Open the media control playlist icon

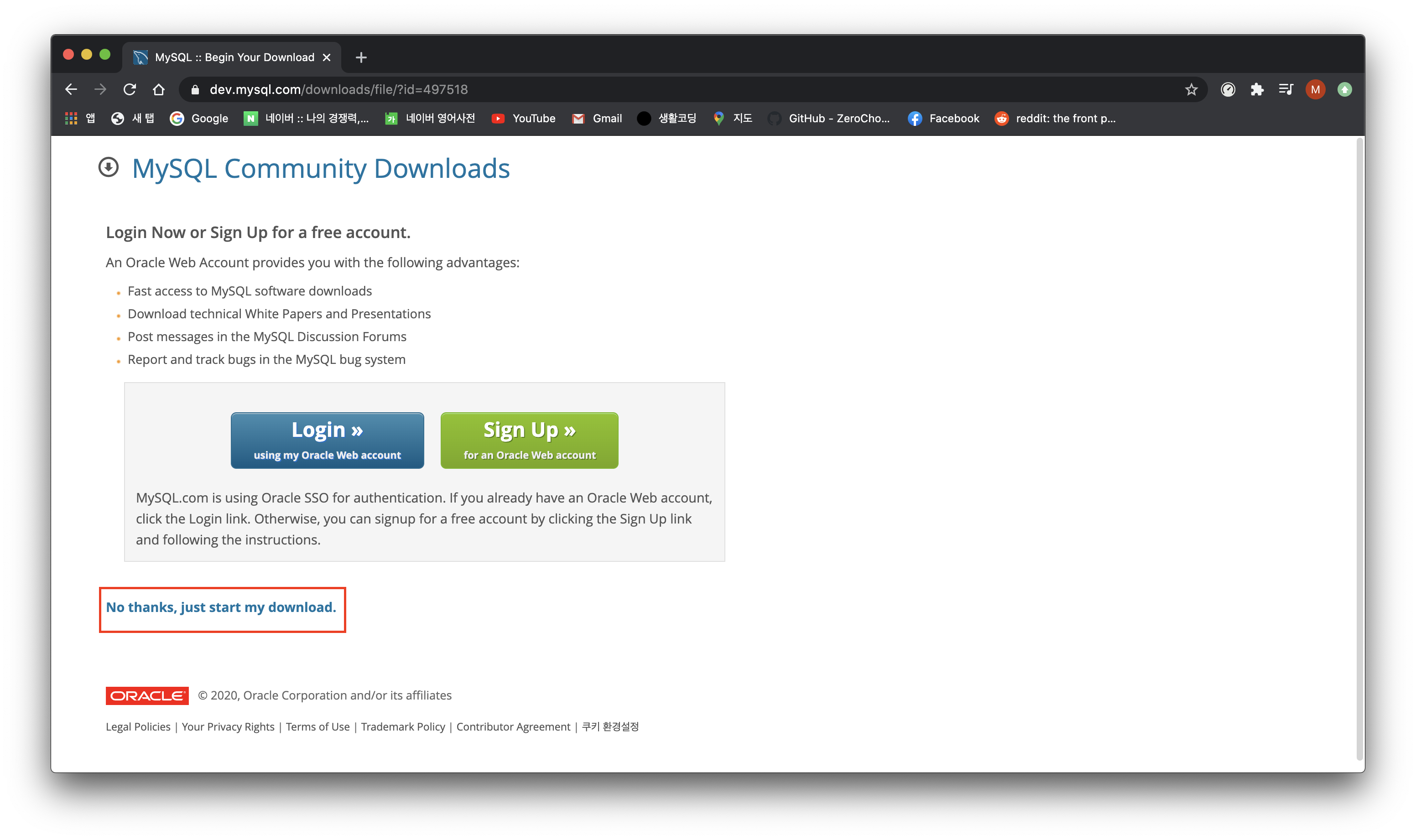tap(1286, 89)
